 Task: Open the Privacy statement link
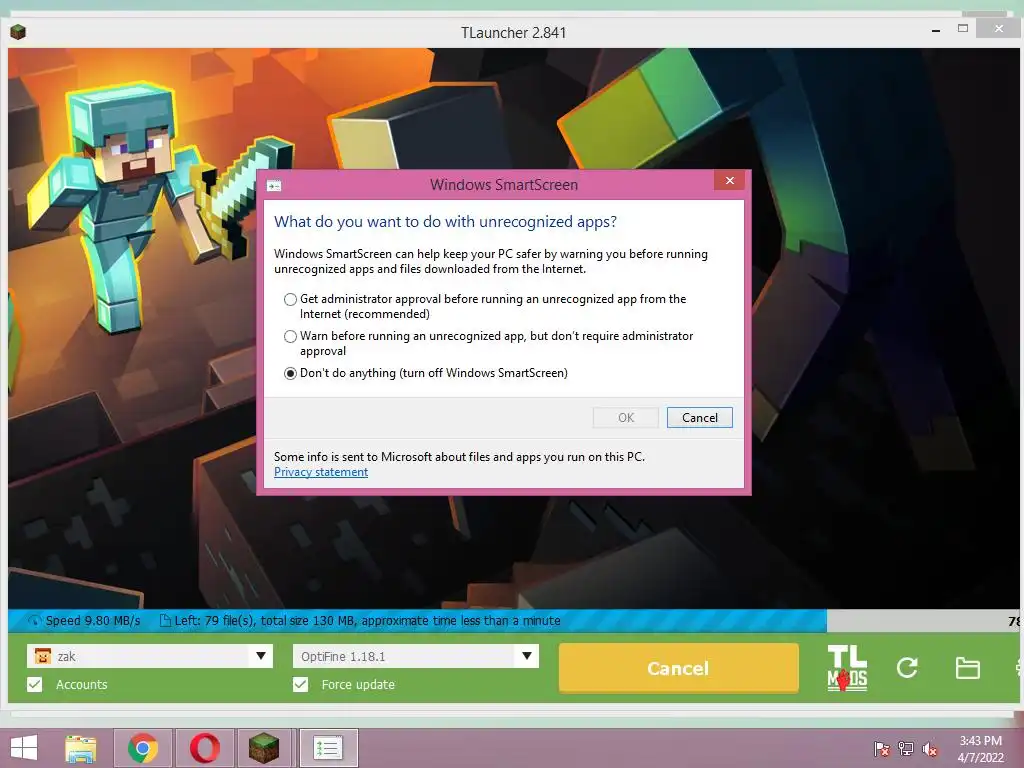click(321, 472)
